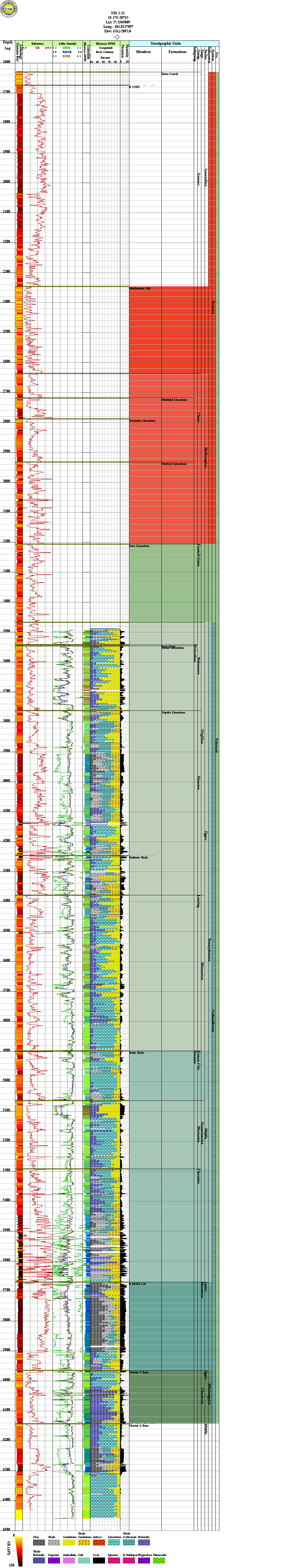The height and width of the screenshot is (1568, 294).
Task: Click the 'Wabaunsee' group label
Action: [x=199, y=665]
